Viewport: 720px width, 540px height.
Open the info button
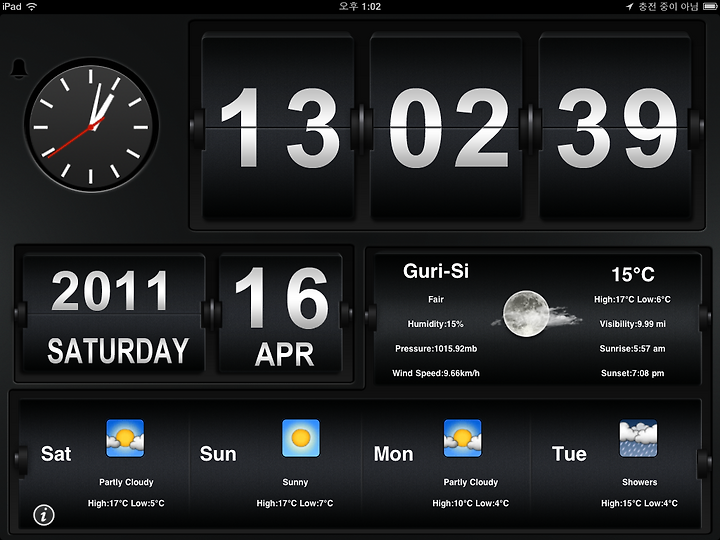[44, 514]
